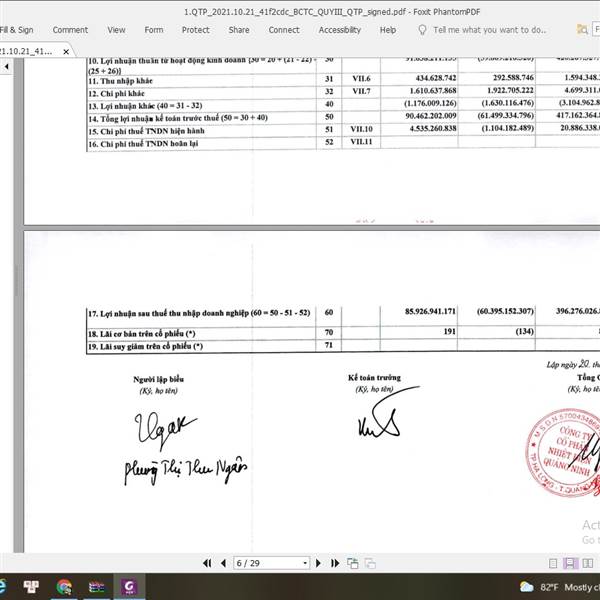Open the network-style taskbar app icon
Viewport: 600px width, 600px height.
coord(31,586)
